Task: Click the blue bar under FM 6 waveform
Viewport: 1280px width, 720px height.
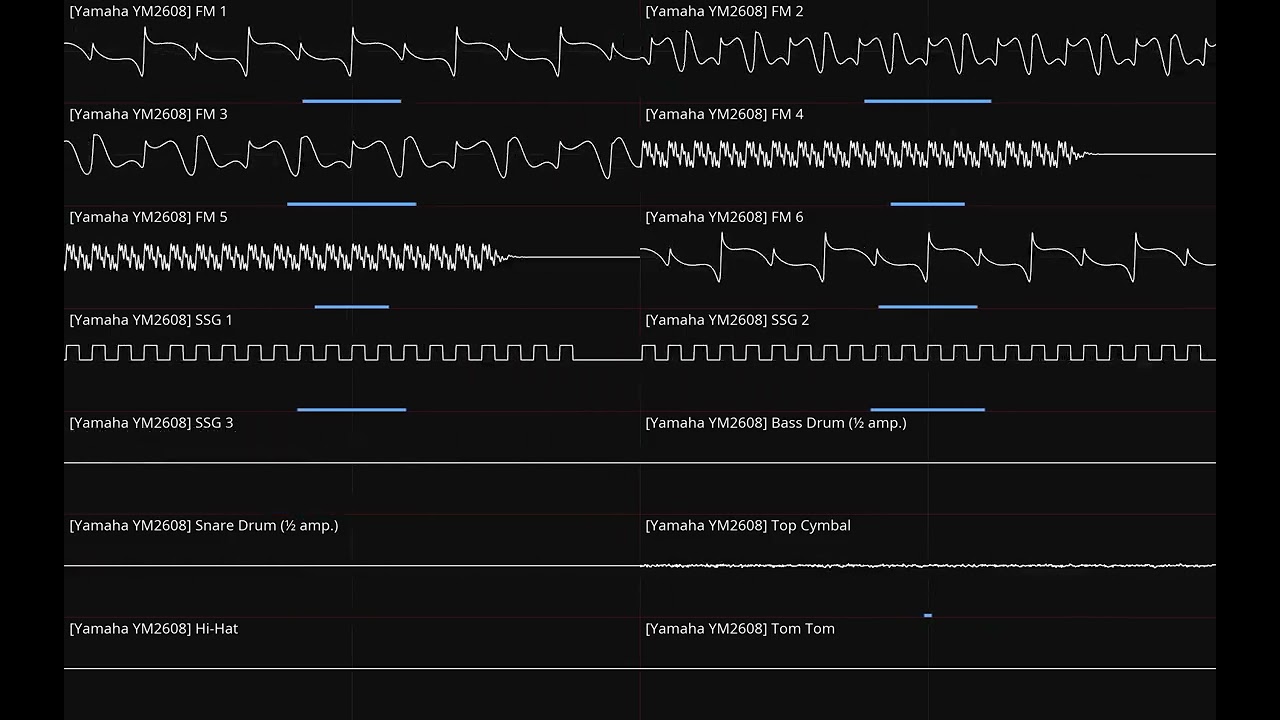Action: (928, 307)
